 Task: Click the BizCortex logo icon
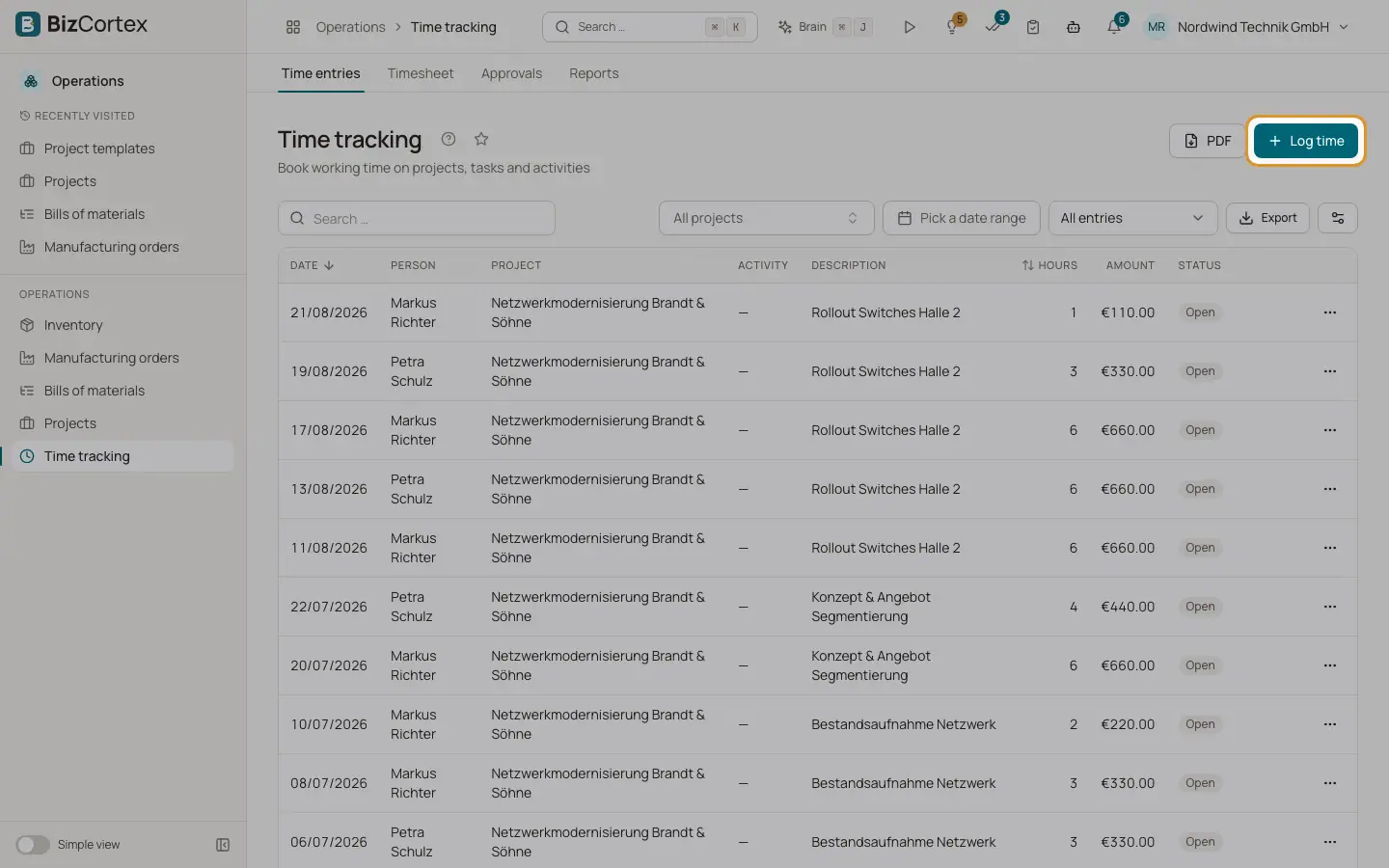(28, 24)
